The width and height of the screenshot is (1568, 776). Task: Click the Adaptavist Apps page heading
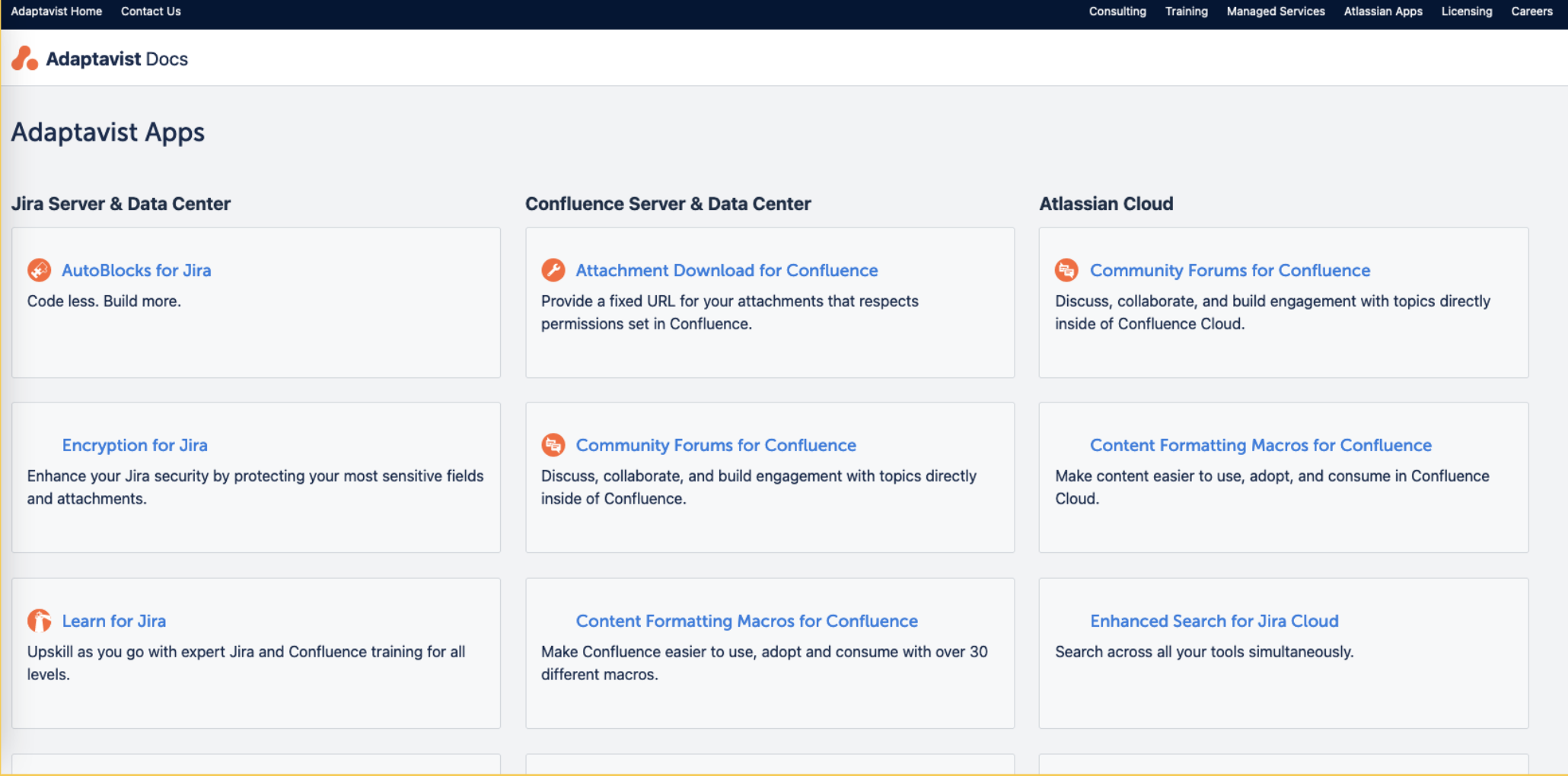108,132
